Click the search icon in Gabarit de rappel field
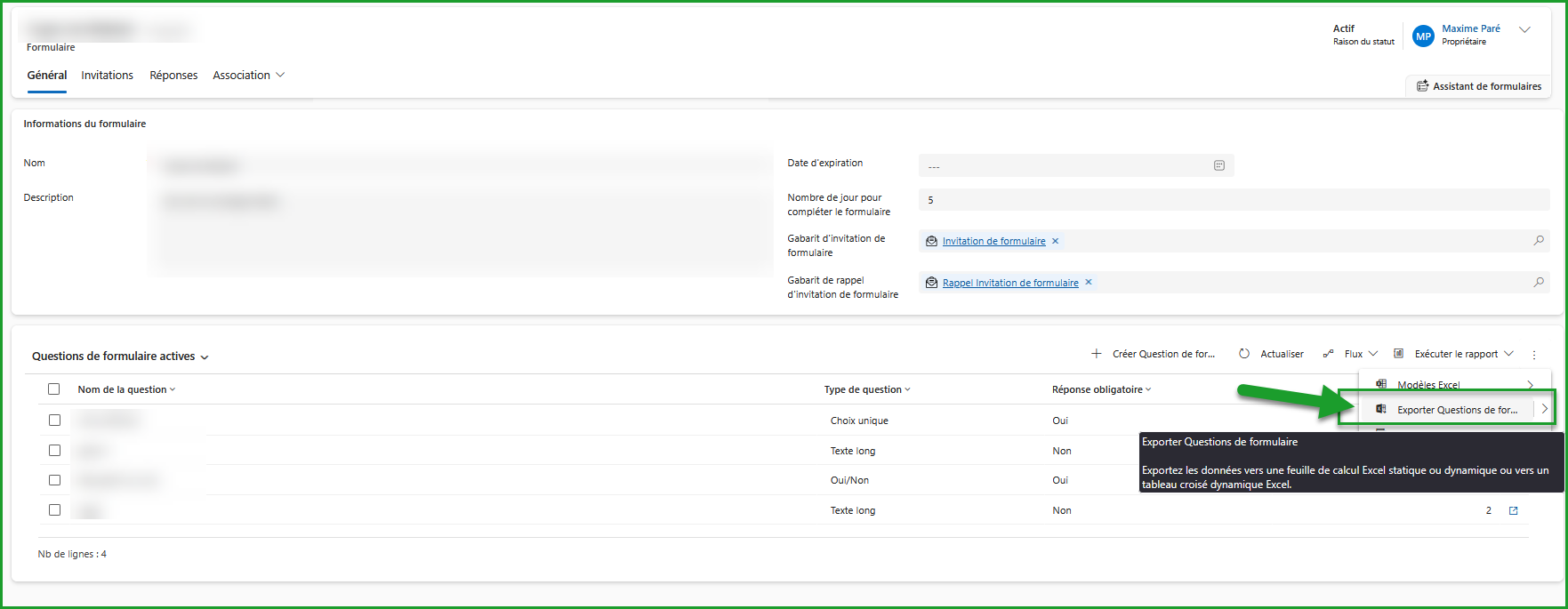The height and width of the screenshot is (609, 1568). pos(1538,283)
